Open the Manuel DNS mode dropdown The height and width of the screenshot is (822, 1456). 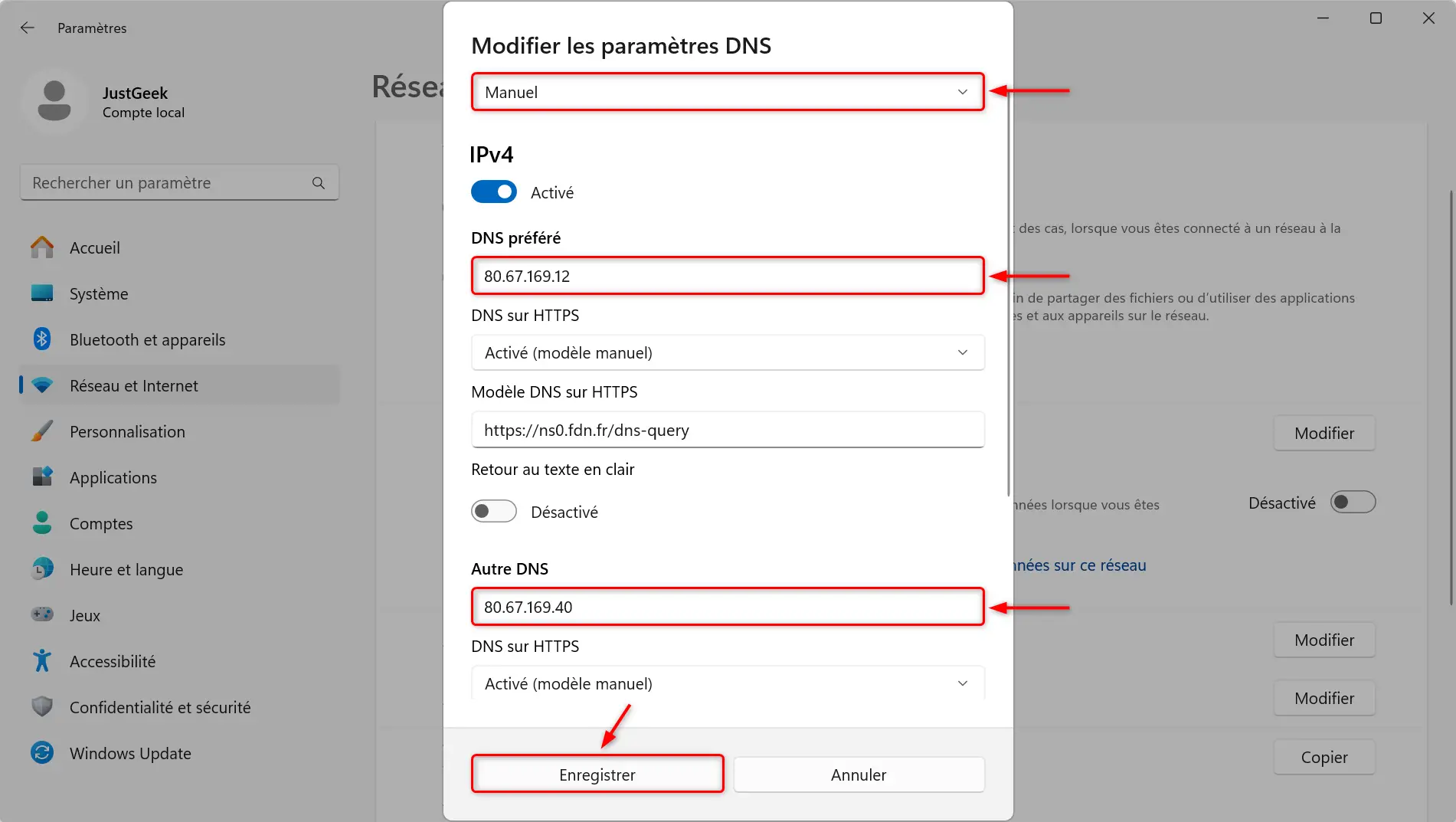click(x=728, y=92)
